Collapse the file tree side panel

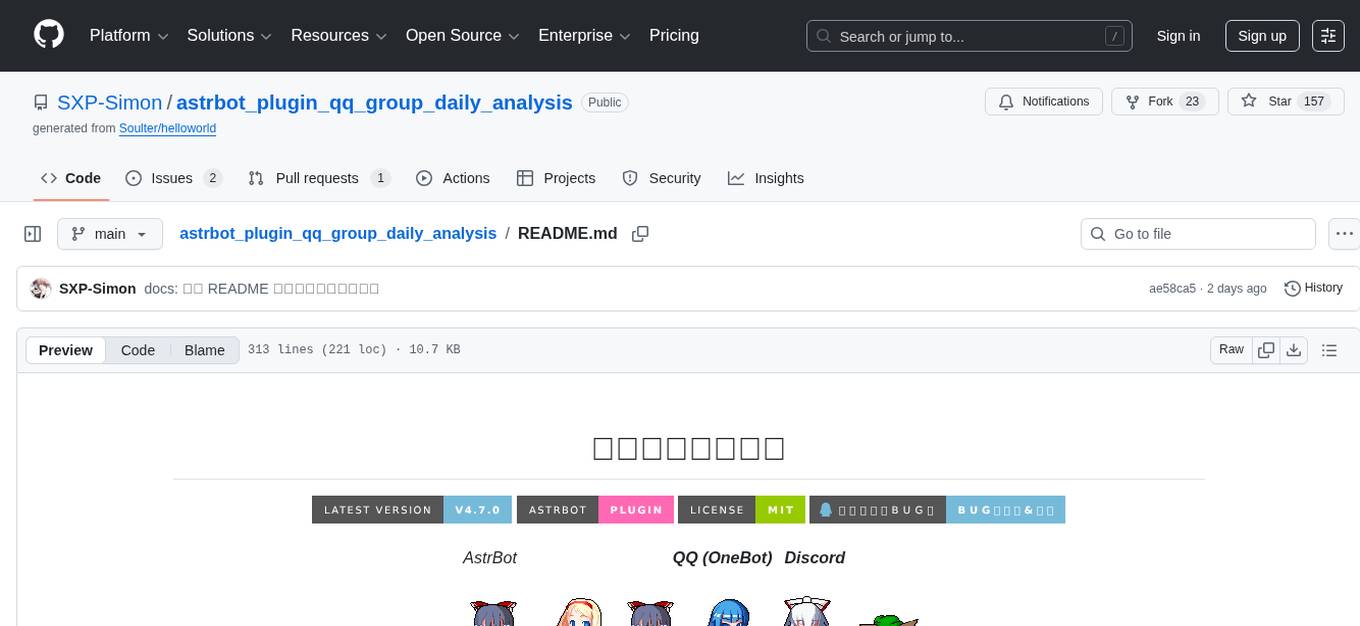click(x=32, y=233)
